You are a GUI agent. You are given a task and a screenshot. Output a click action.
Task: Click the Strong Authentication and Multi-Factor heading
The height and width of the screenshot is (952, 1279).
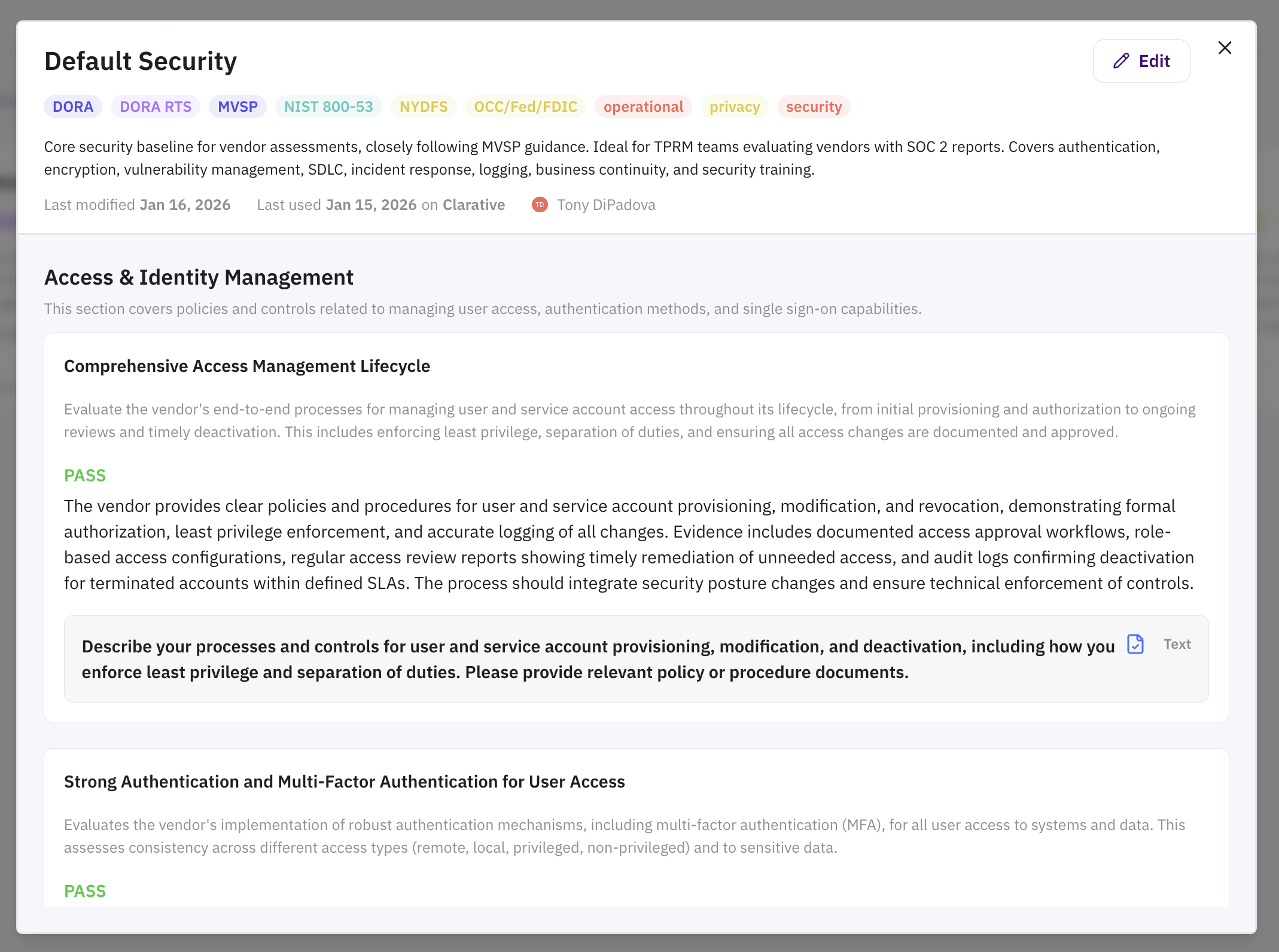point(344,782)
